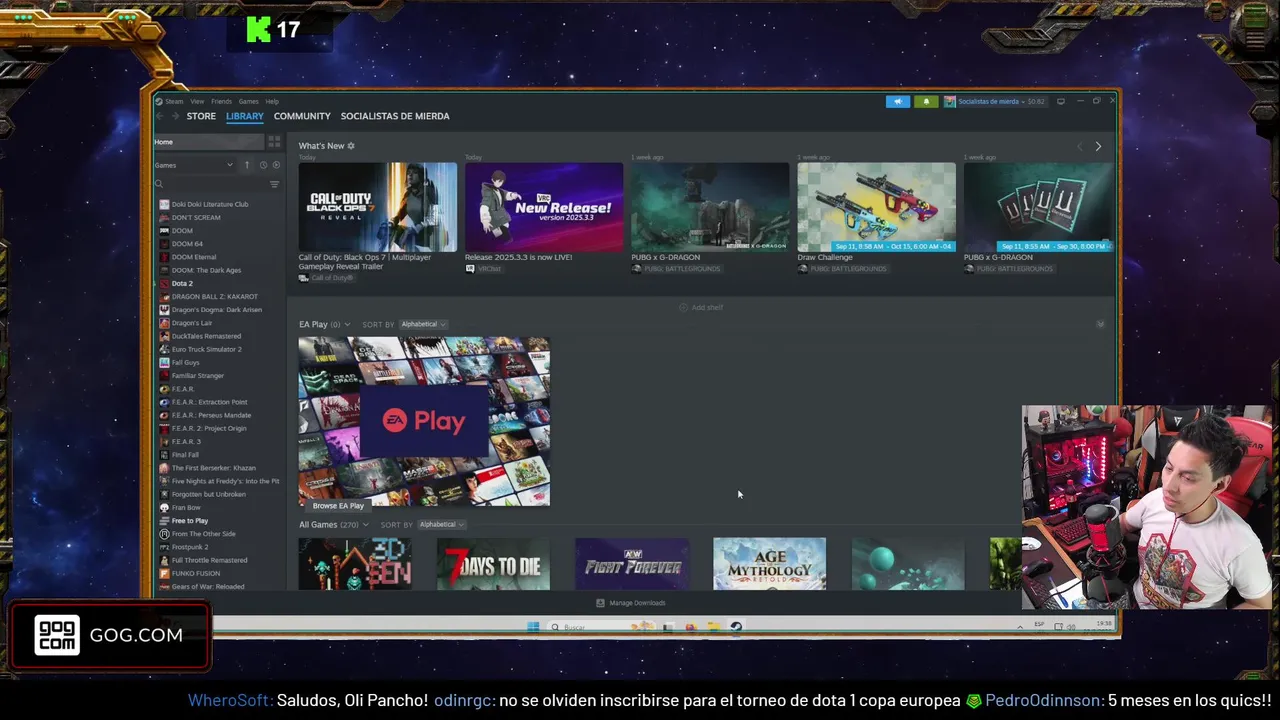Viewport: 1280px width, 720px height.
Task: Select Fran Bow in game list
Action: tap(186, 507)
